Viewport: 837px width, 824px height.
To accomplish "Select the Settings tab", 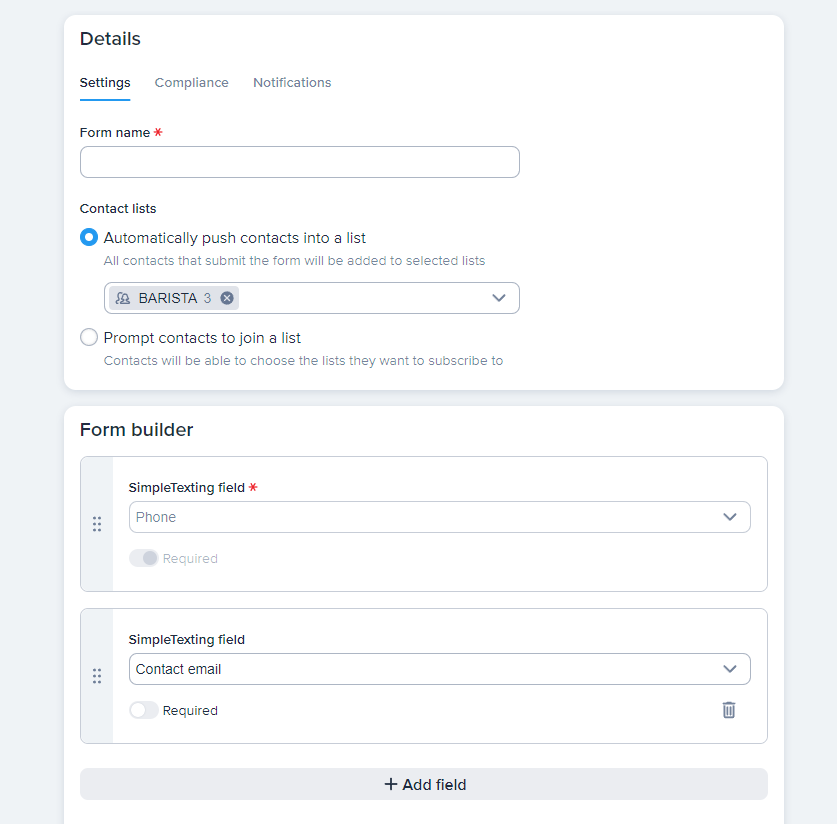I will [x=105, y=82].
